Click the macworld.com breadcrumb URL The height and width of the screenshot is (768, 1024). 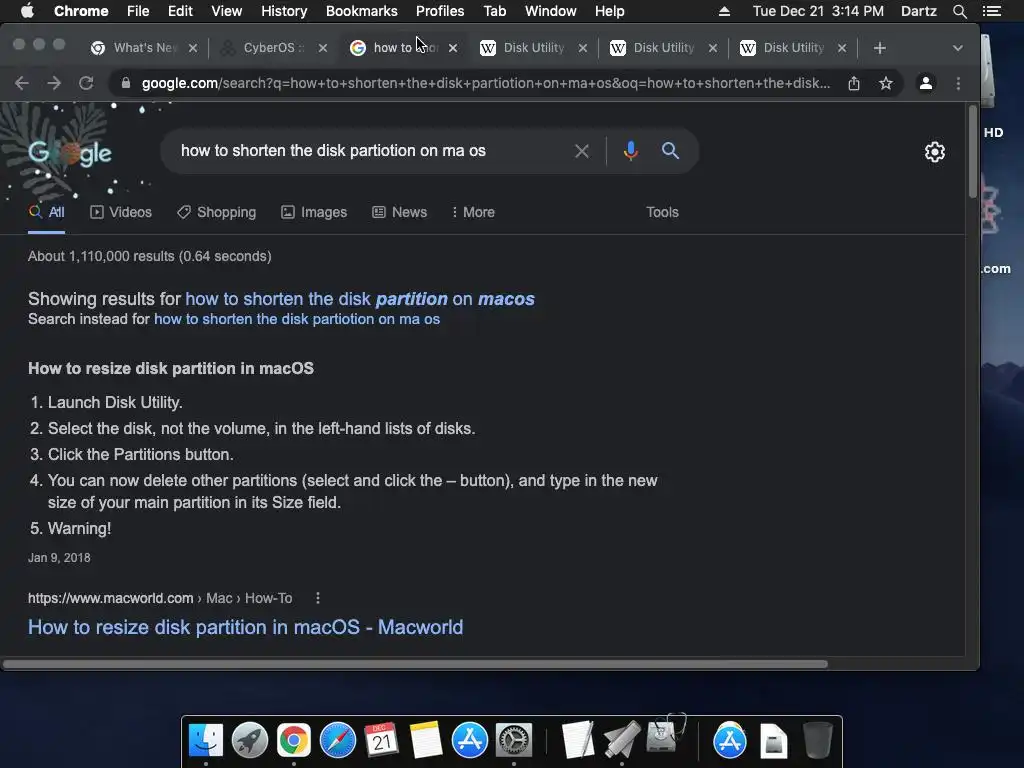click(x=160, y=598)
